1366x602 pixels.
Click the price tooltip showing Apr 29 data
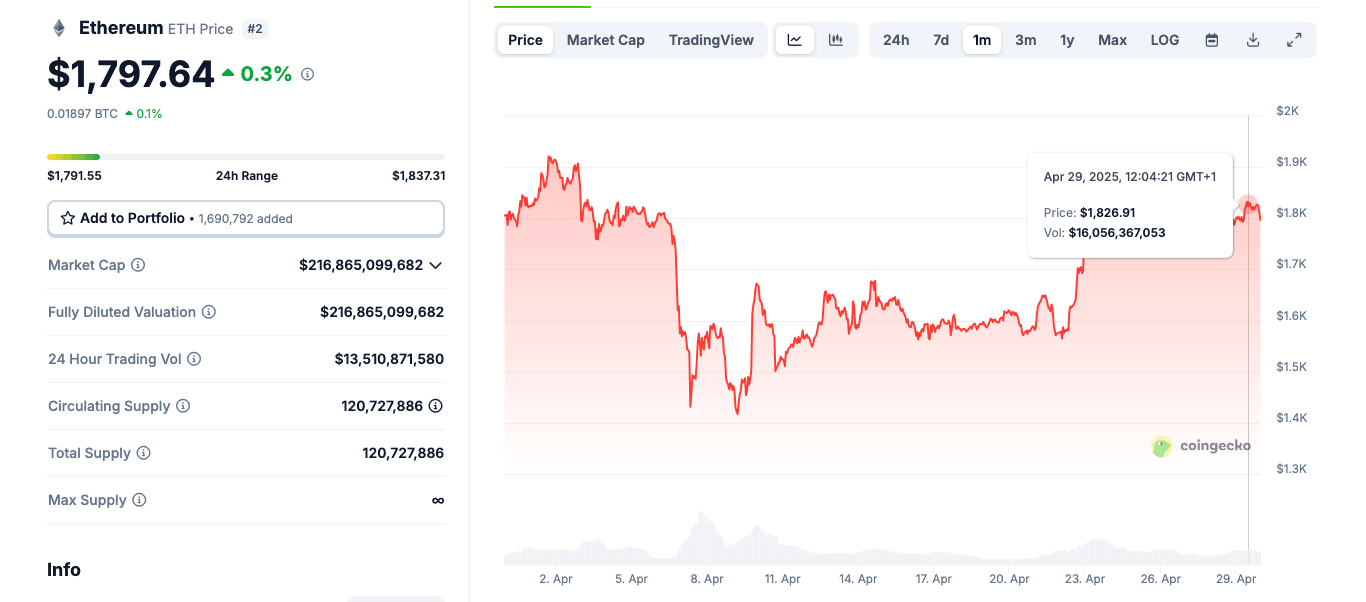click(x=1130, y=205)
